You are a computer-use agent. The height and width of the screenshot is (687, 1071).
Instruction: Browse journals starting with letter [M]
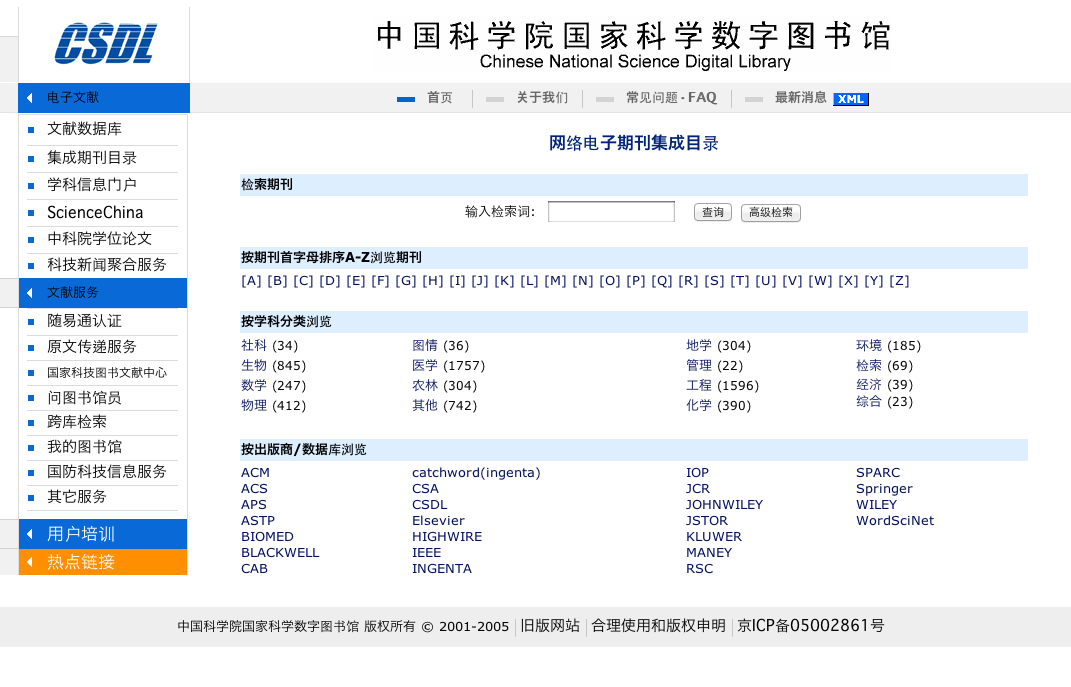click(555, 281)
